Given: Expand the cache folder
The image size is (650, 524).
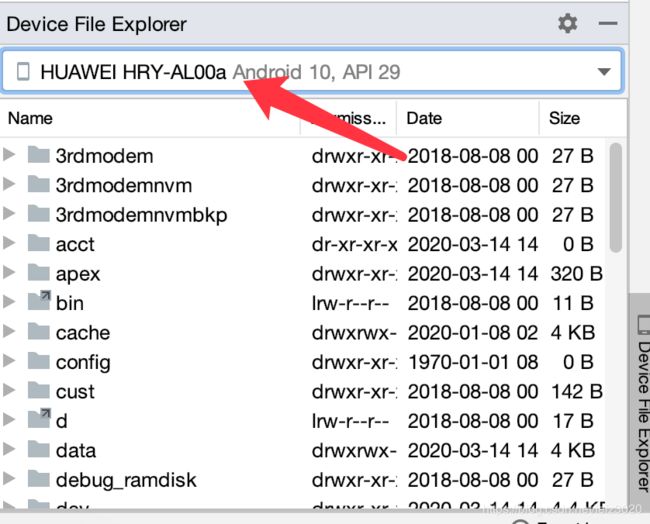Looking at the screenshot, I should [x=9, y=331].
